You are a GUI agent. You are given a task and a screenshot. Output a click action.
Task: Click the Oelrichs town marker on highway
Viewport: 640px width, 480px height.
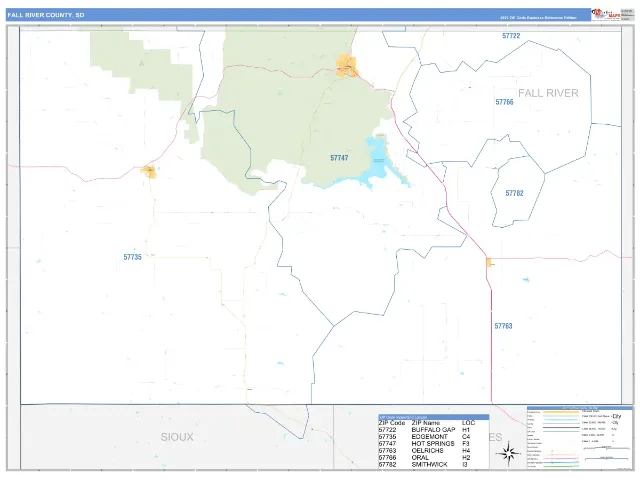(489, 262)
